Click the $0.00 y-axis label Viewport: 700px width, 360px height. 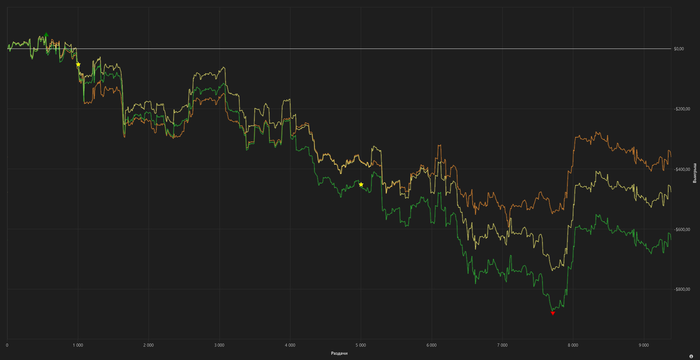coord(679,49)
